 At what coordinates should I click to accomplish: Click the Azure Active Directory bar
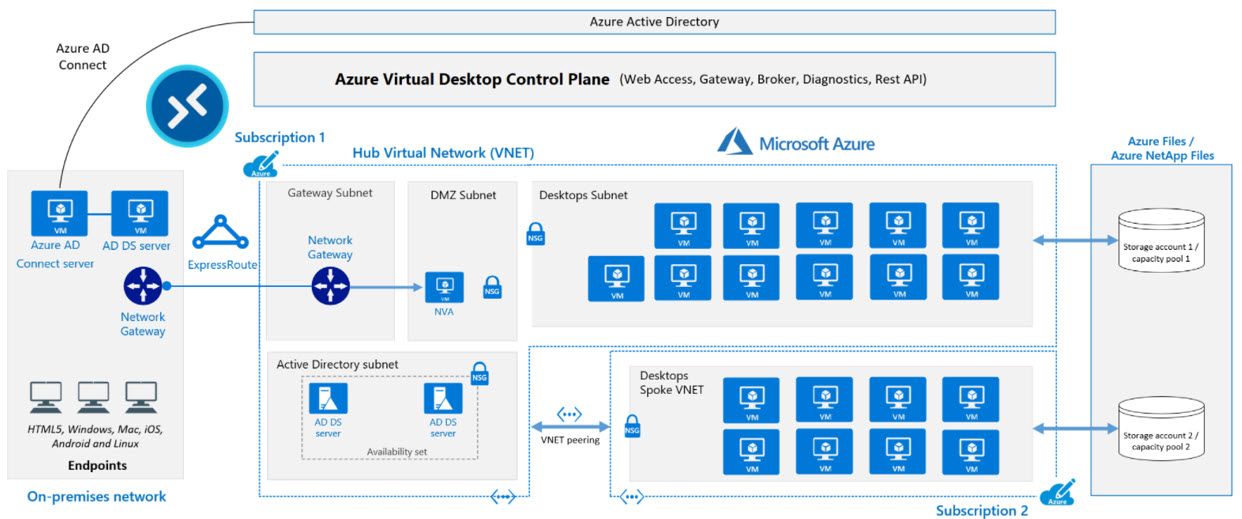coord(654,22)
